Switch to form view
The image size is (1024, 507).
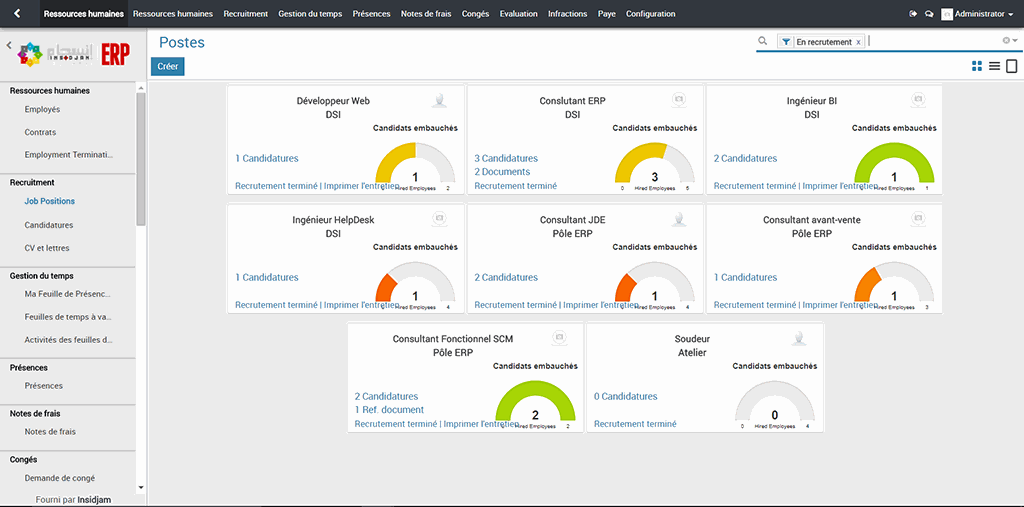1011,66
